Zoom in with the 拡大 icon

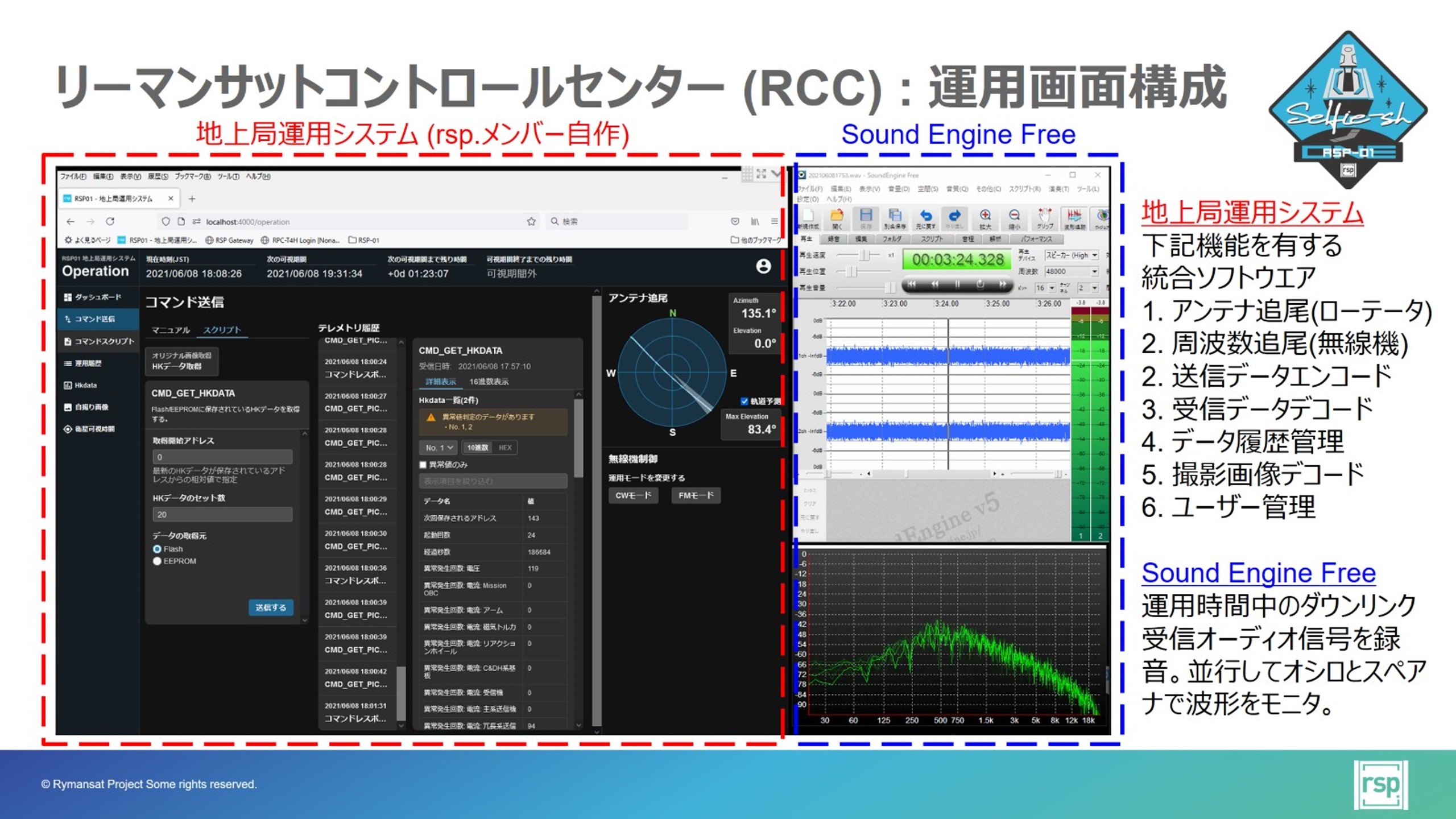985,218
